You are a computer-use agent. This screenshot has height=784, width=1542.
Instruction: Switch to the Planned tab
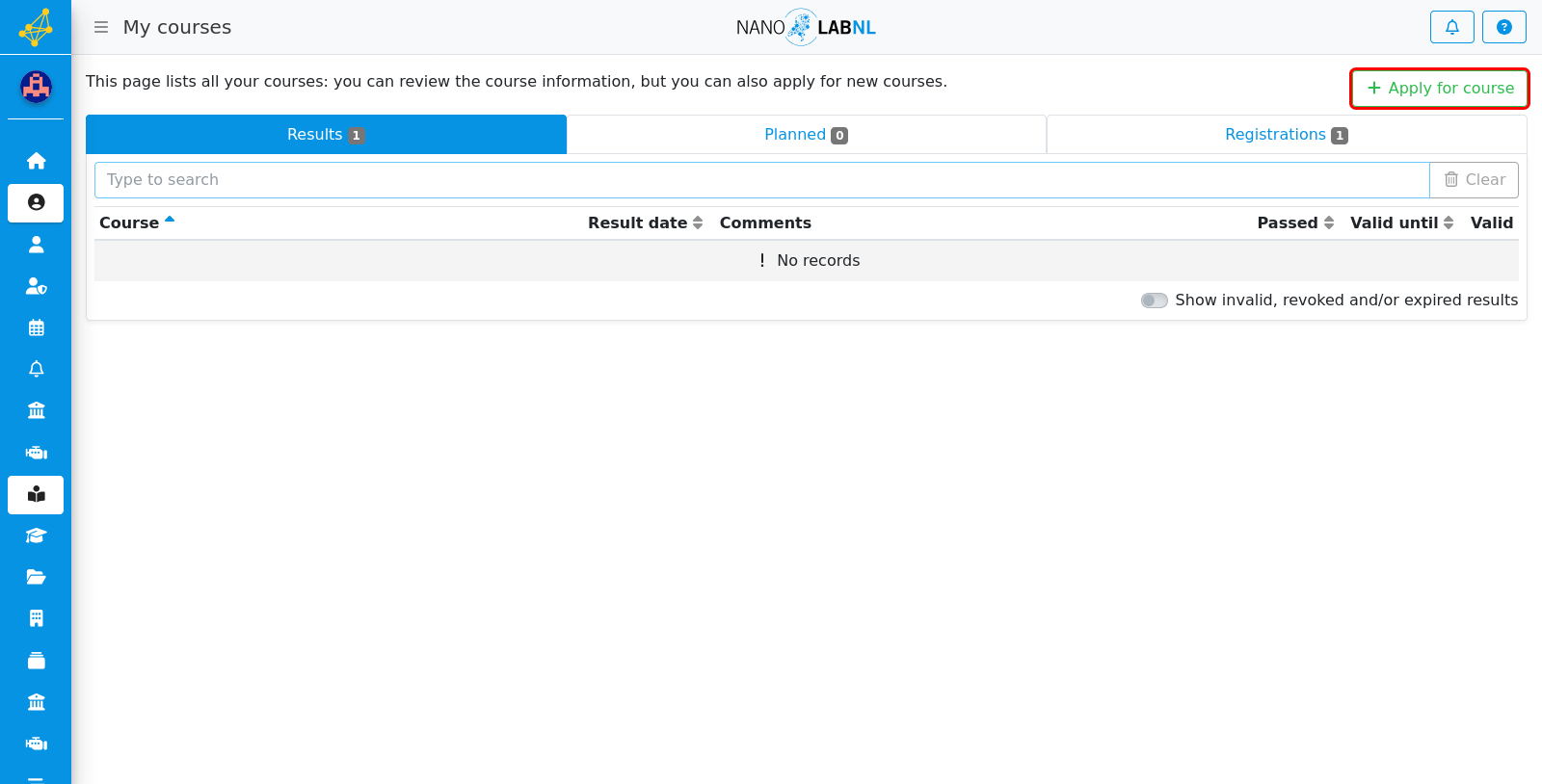[806, 135]
